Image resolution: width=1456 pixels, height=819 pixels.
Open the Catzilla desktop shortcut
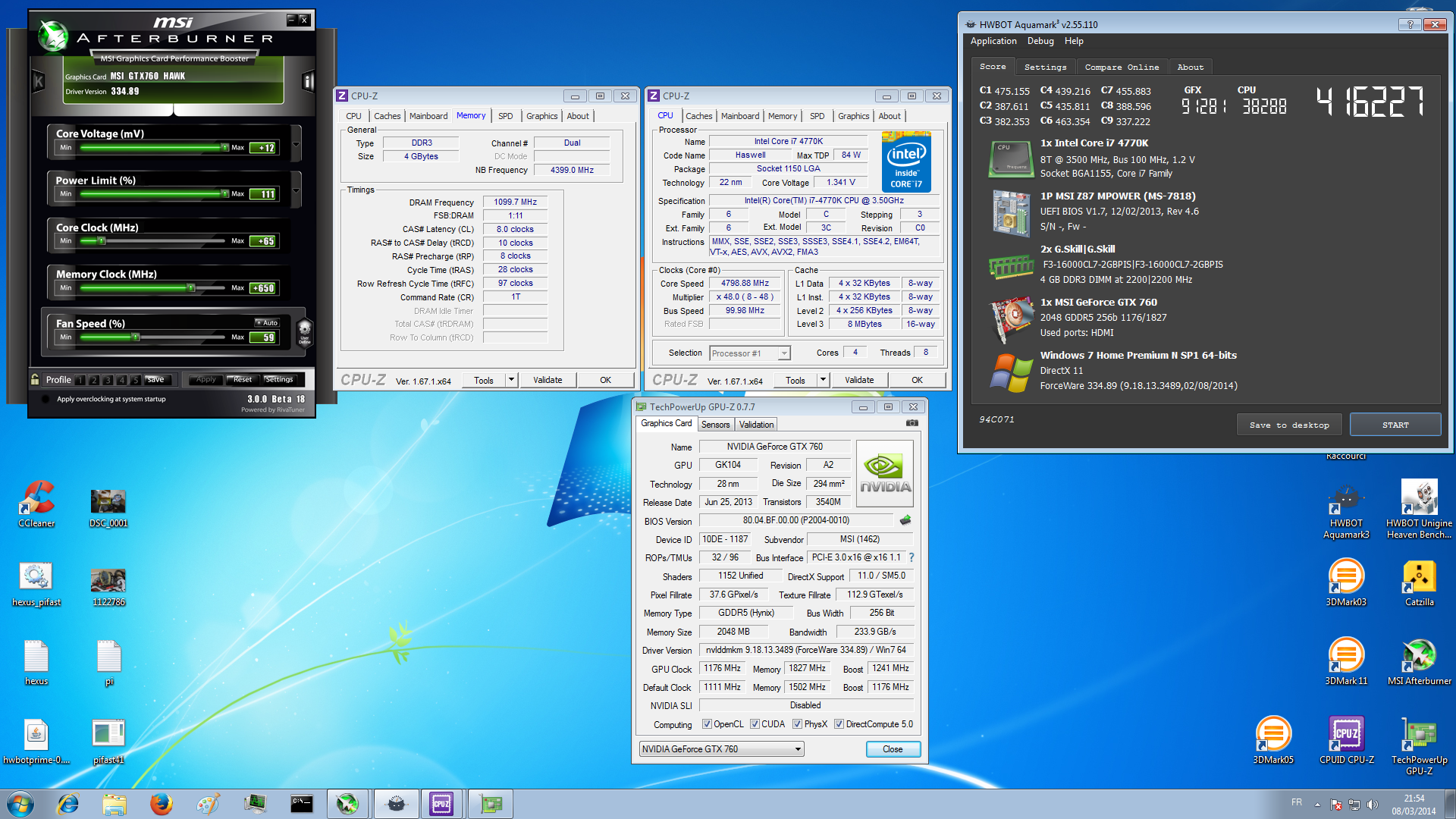[1419, 582]
